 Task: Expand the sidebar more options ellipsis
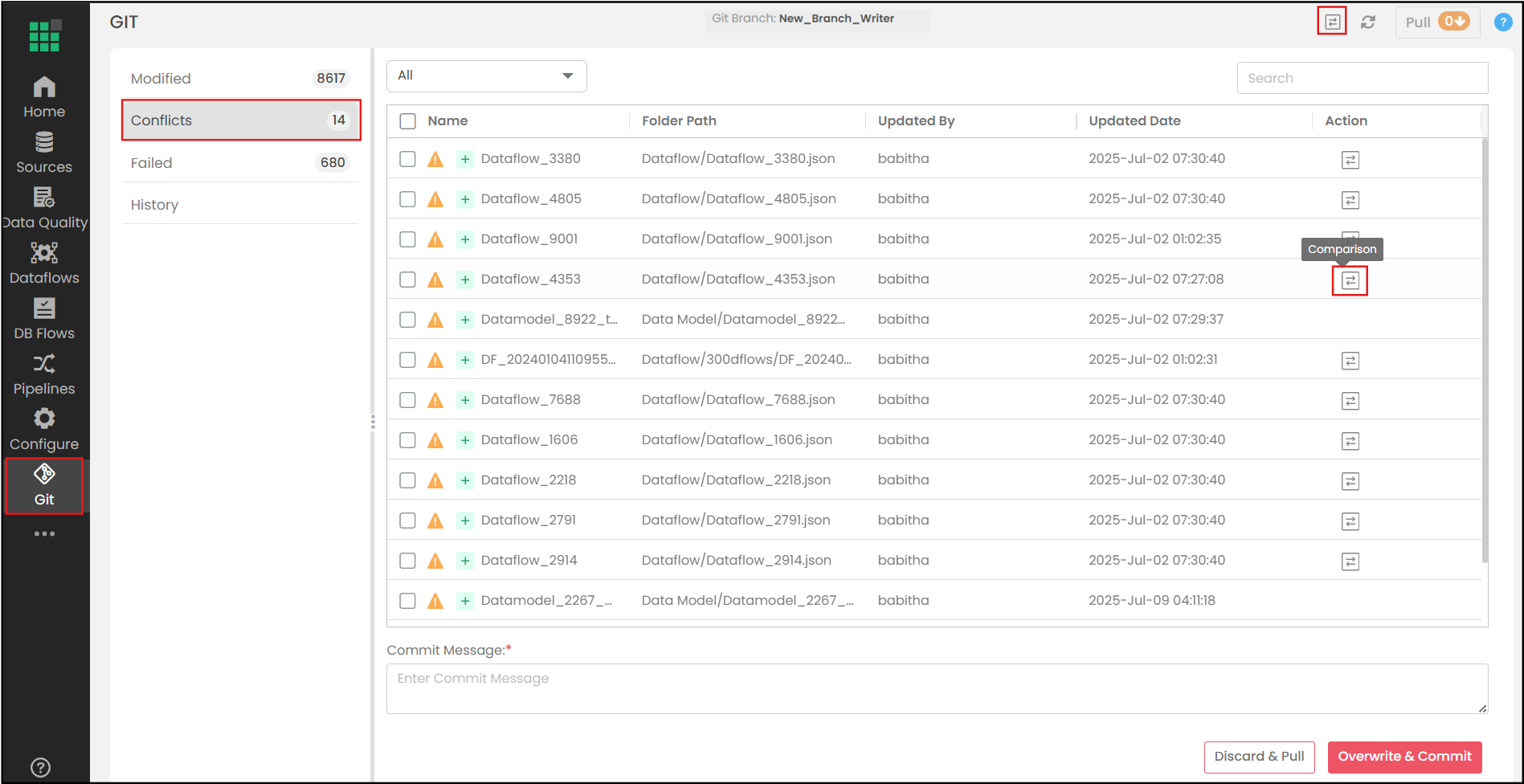(x=44, y=533)
